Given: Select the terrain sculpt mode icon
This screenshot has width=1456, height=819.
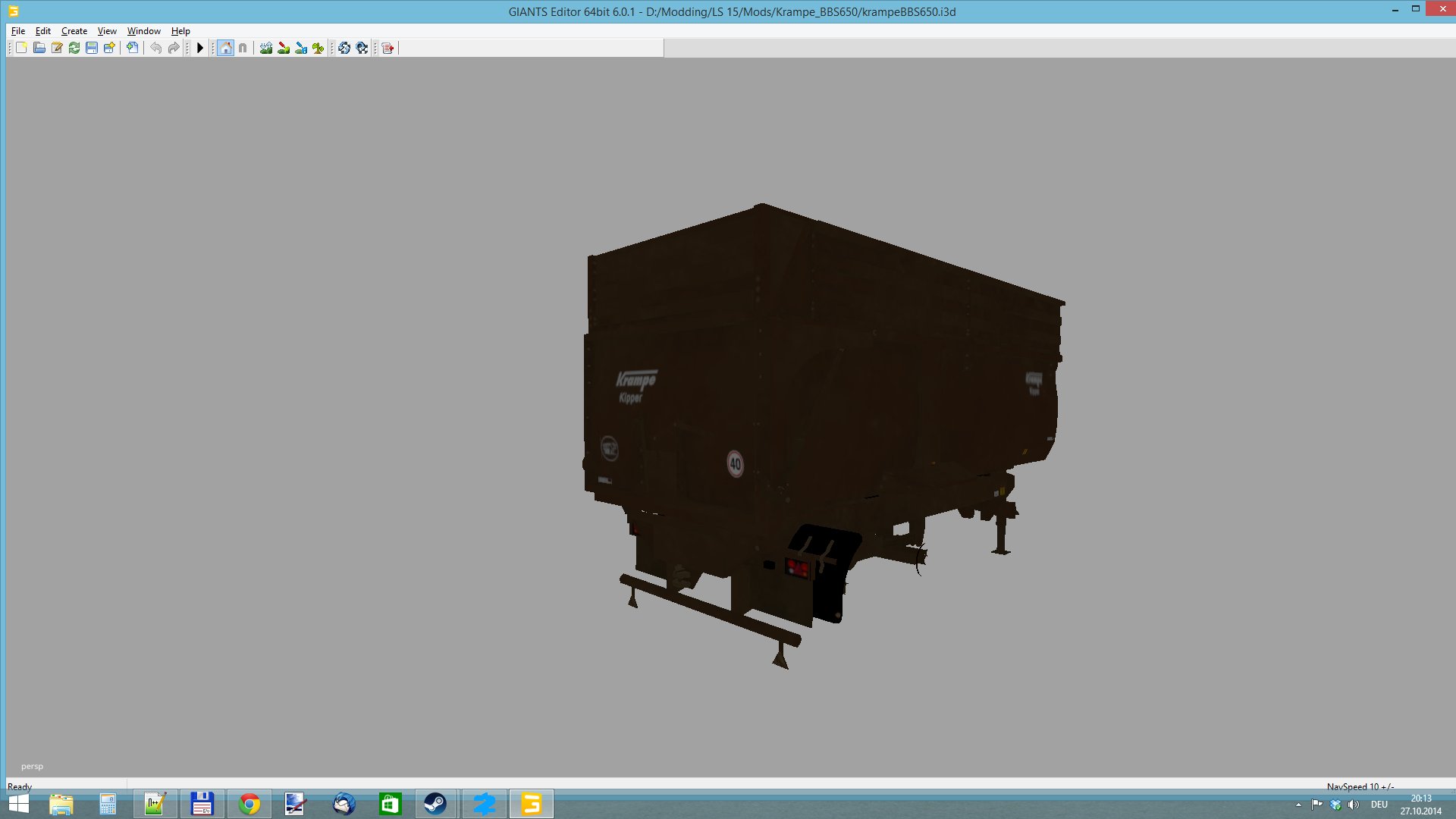Looking at the screenshot, I should click(x=266, y=48).
